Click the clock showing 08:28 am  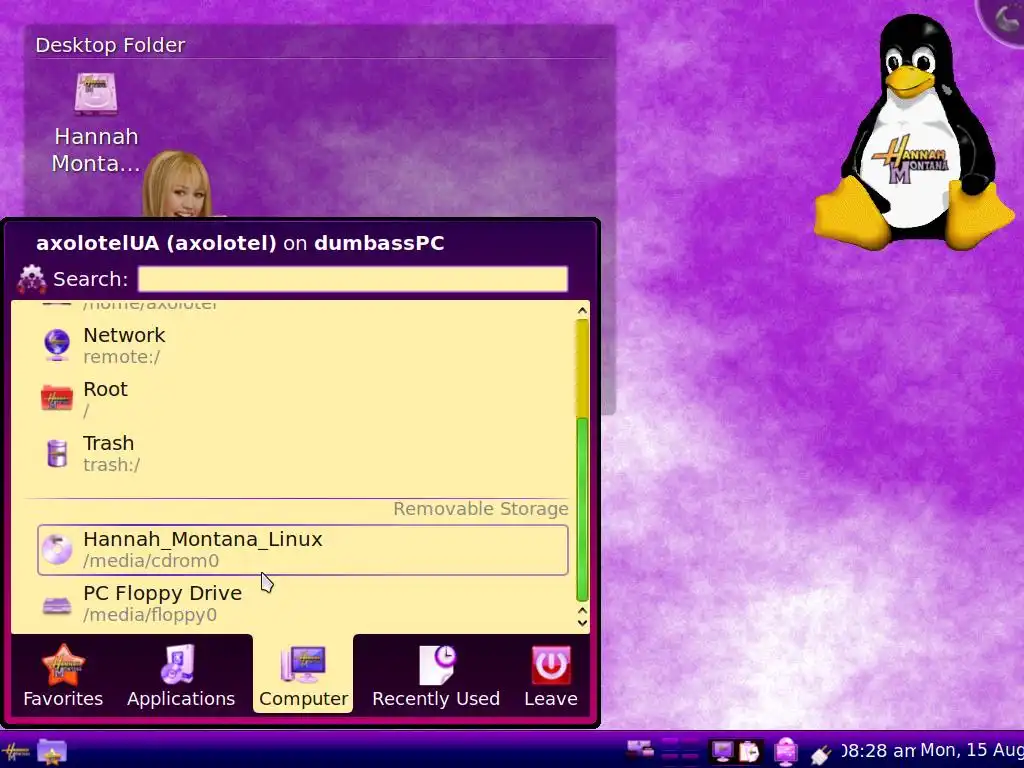pyautogui.click(x=878, y=751)
